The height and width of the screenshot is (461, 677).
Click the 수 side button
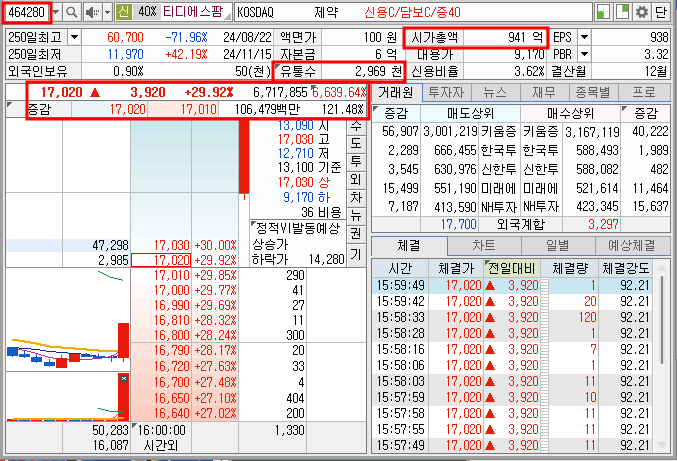coord(356,126)
